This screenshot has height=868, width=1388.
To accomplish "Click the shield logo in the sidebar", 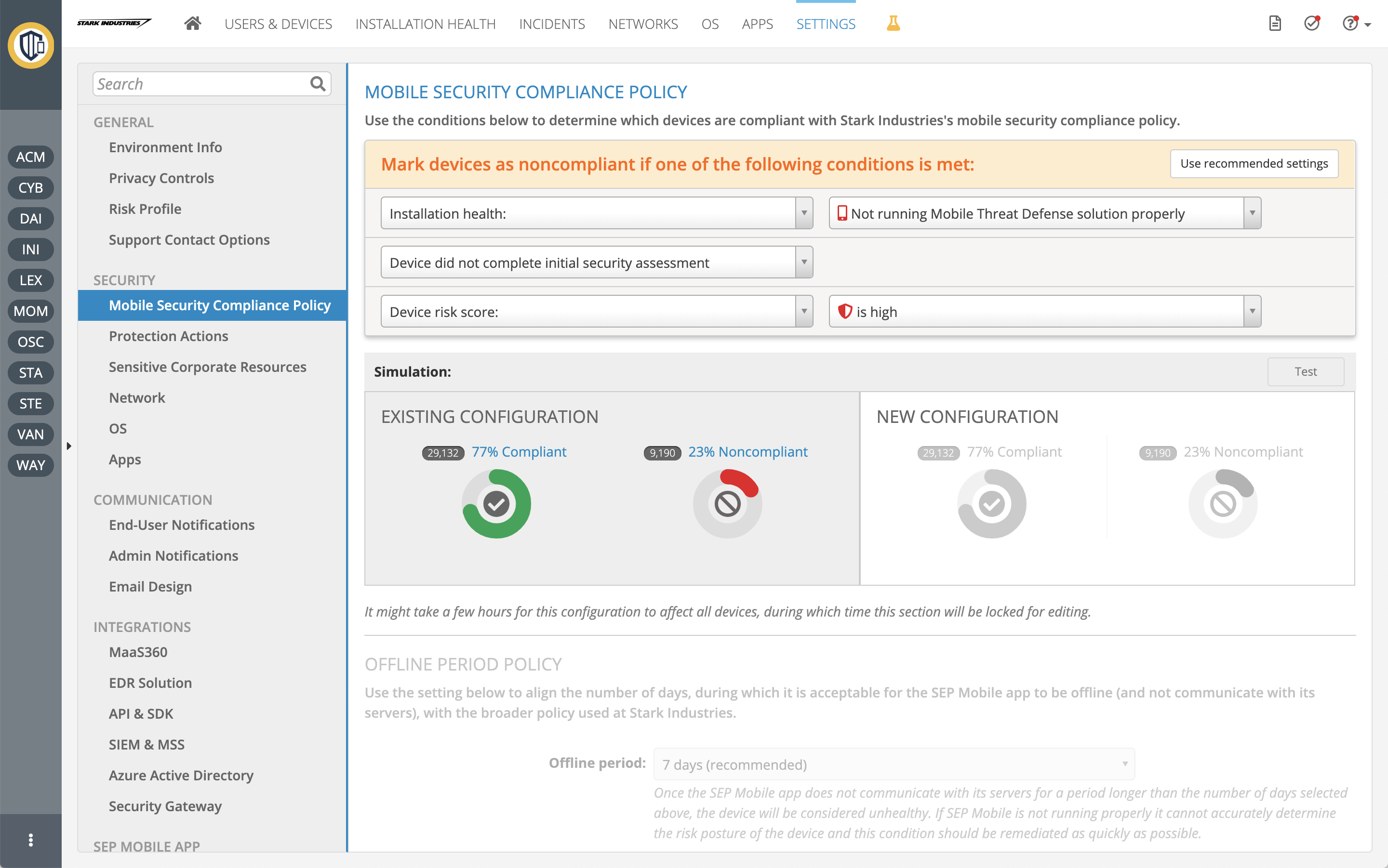I will click(x=30, y=45).
